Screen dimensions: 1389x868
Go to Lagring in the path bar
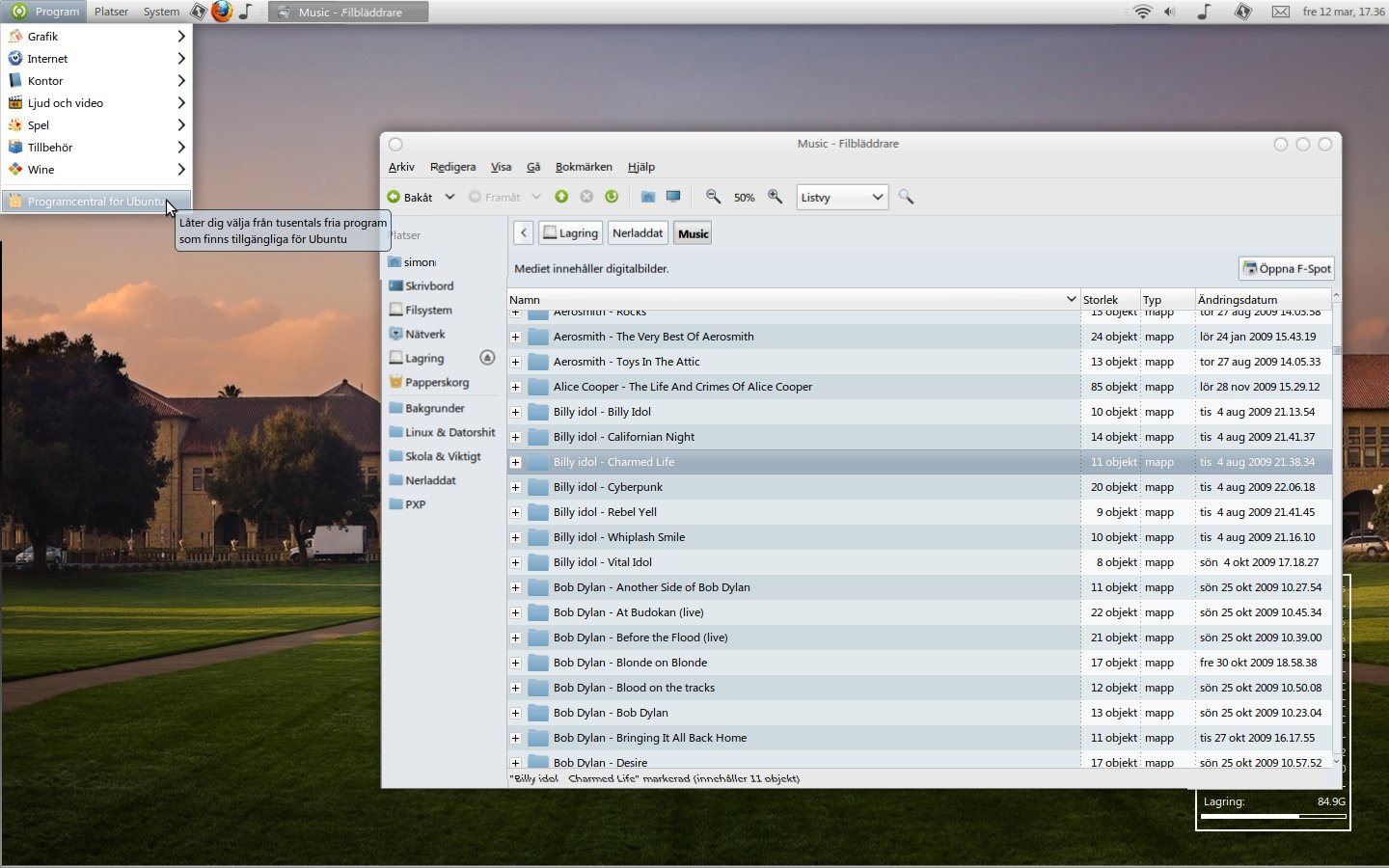570,233
